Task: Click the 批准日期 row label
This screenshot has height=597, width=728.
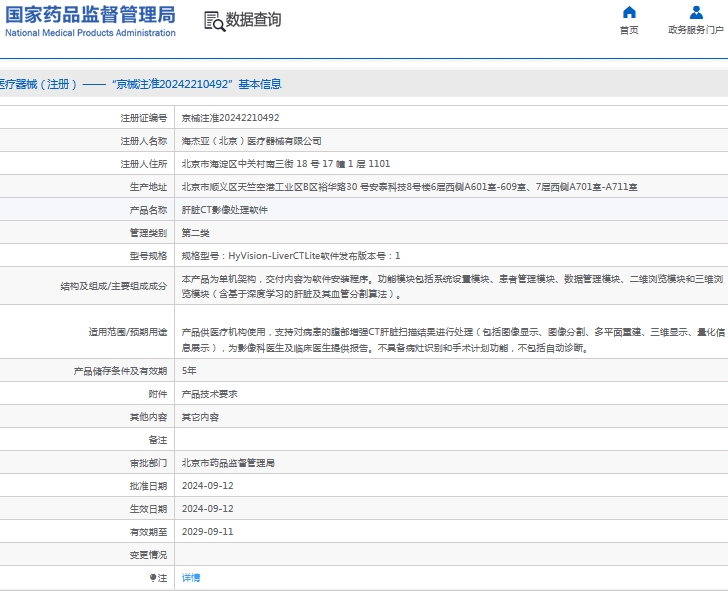Action: [148, 486]
